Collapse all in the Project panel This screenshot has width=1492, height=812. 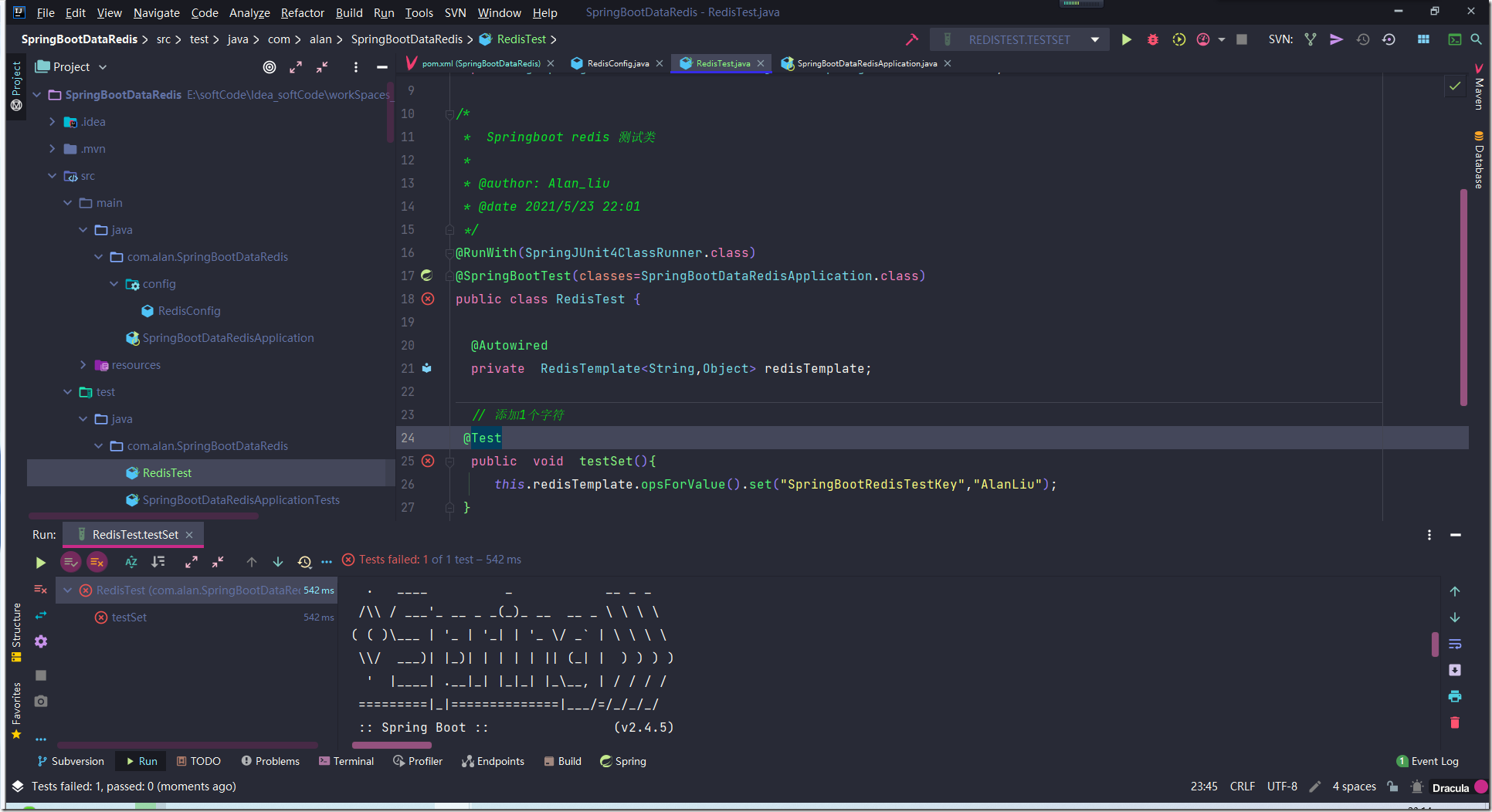tap(322, 67)
